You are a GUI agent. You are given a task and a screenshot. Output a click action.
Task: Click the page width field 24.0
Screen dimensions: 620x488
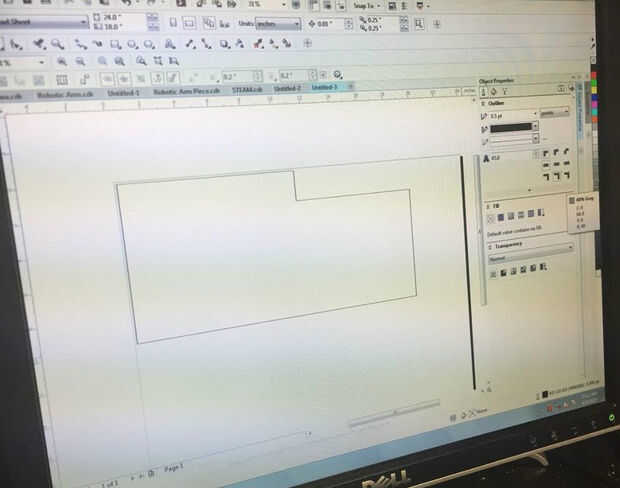coord(124,17)
